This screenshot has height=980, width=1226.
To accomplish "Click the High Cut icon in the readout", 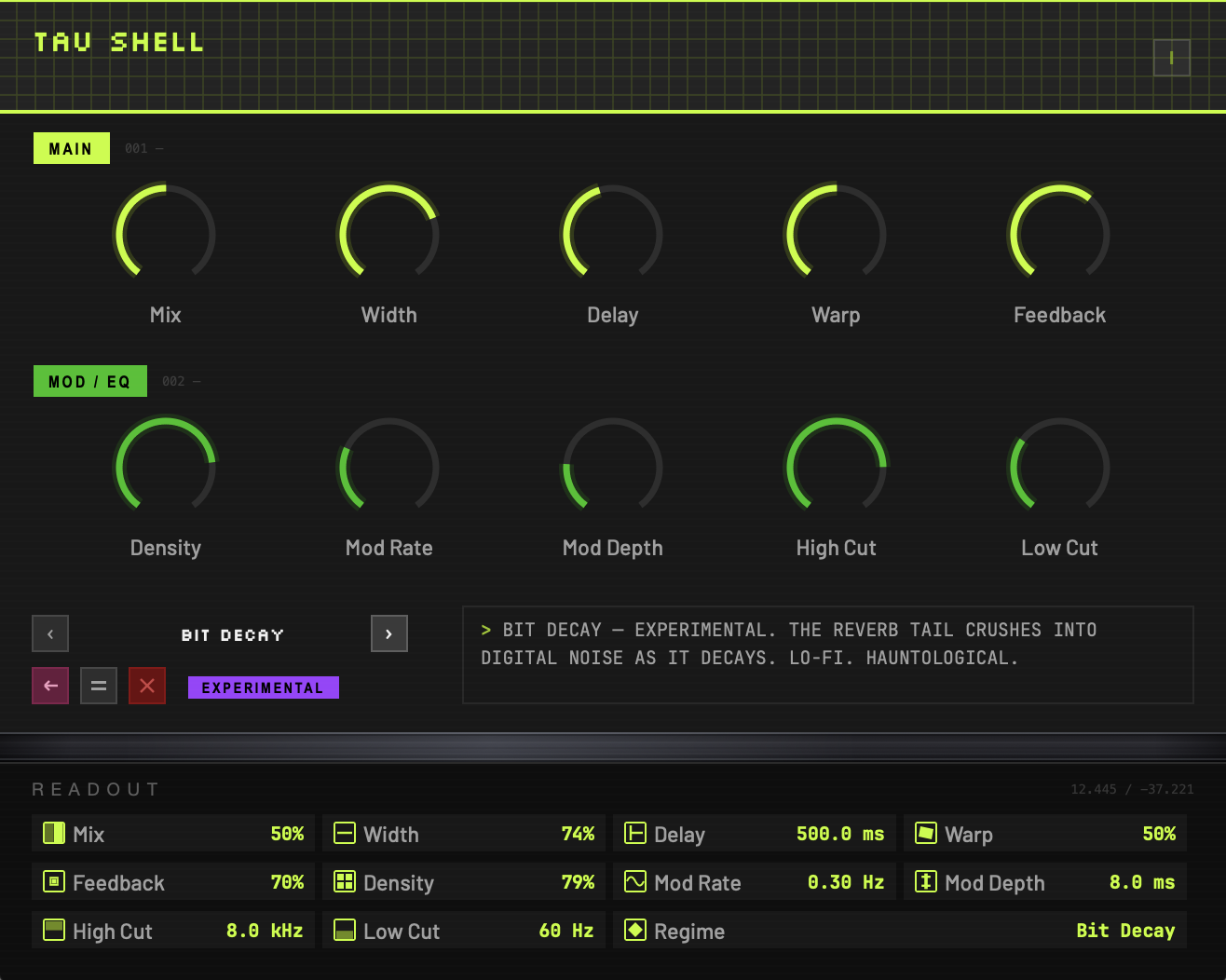I will (x=54, y=930).
